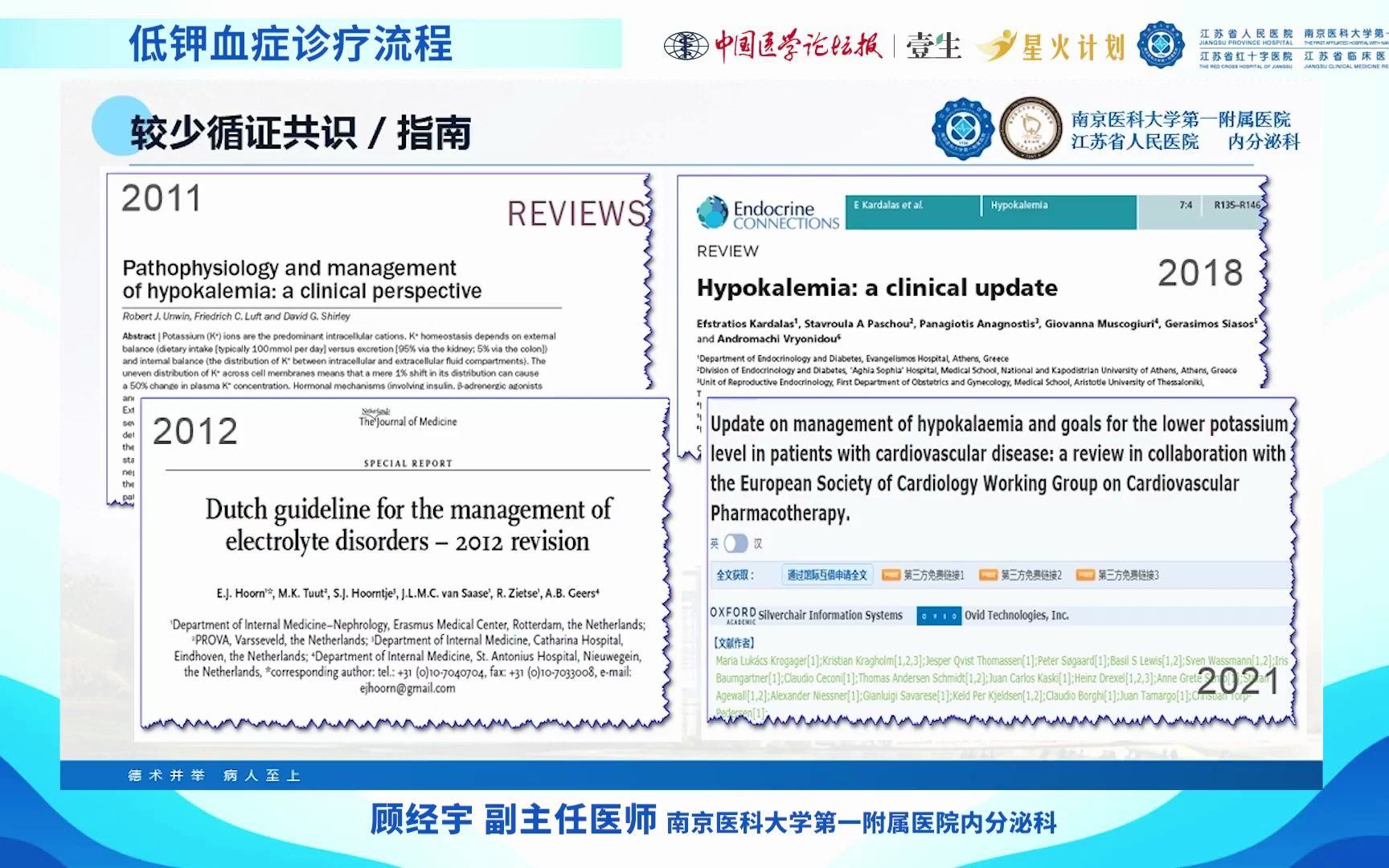Click The Journal of Medicine header
Image resolution: width=1389 pixels, height=868 pixels.
(x=408, y=420)
